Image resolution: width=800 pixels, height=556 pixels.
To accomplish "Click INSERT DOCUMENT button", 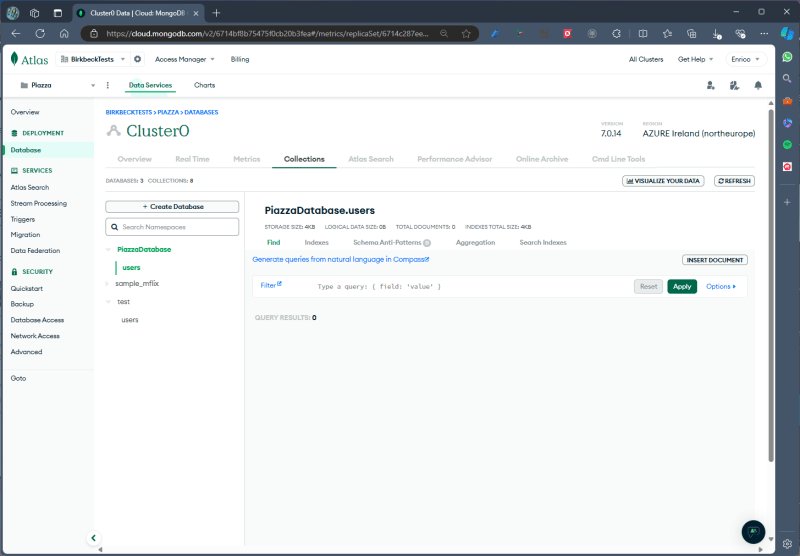I will (715, 260).
